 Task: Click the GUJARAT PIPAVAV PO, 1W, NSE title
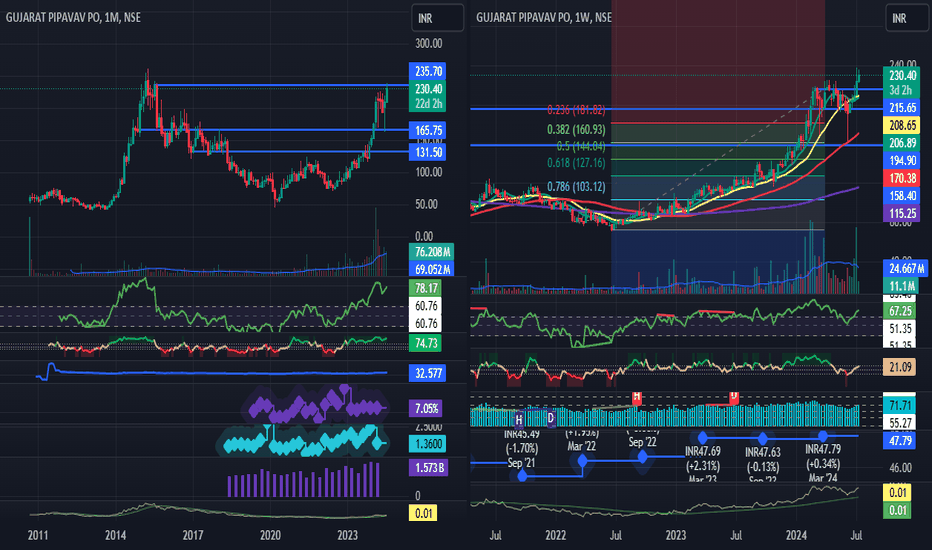point(543,17)
